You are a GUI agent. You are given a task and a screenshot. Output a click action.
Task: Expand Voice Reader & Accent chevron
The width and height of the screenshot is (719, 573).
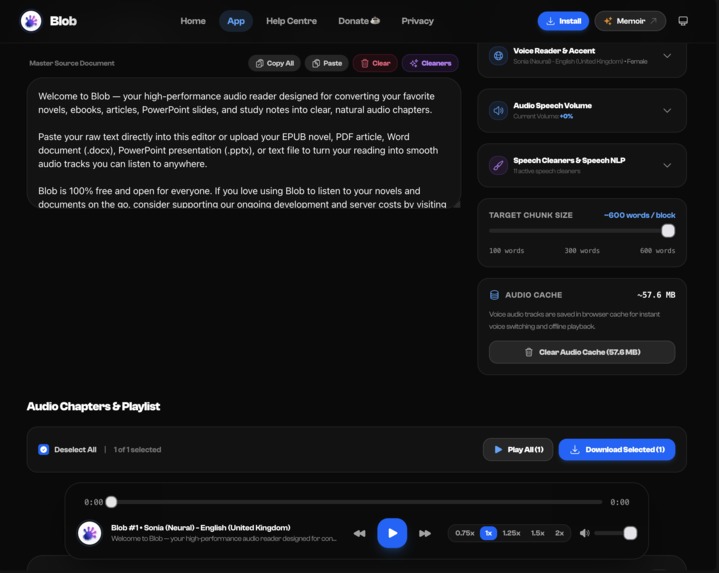tap(667, 56)
